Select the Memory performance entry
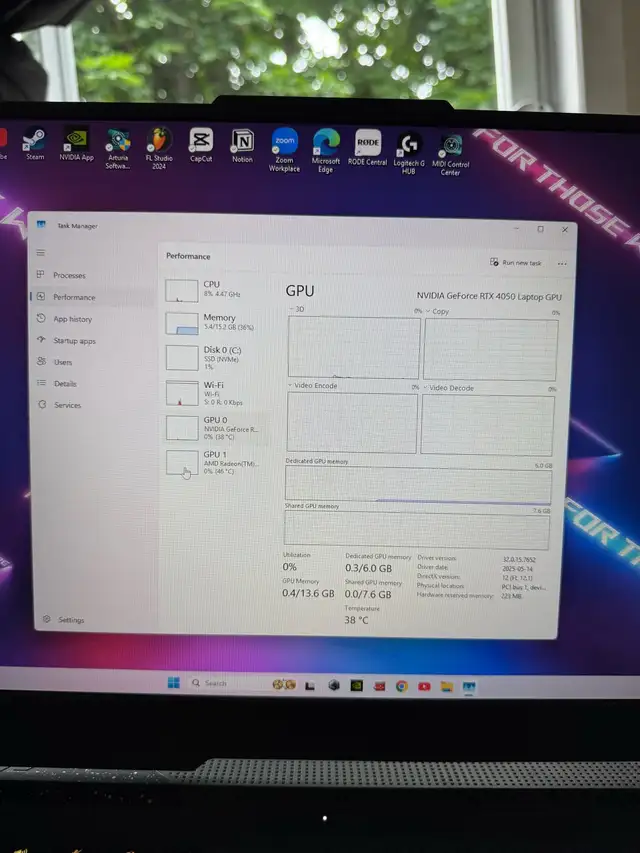Screen dimensions: 640x853 (217, 323)
